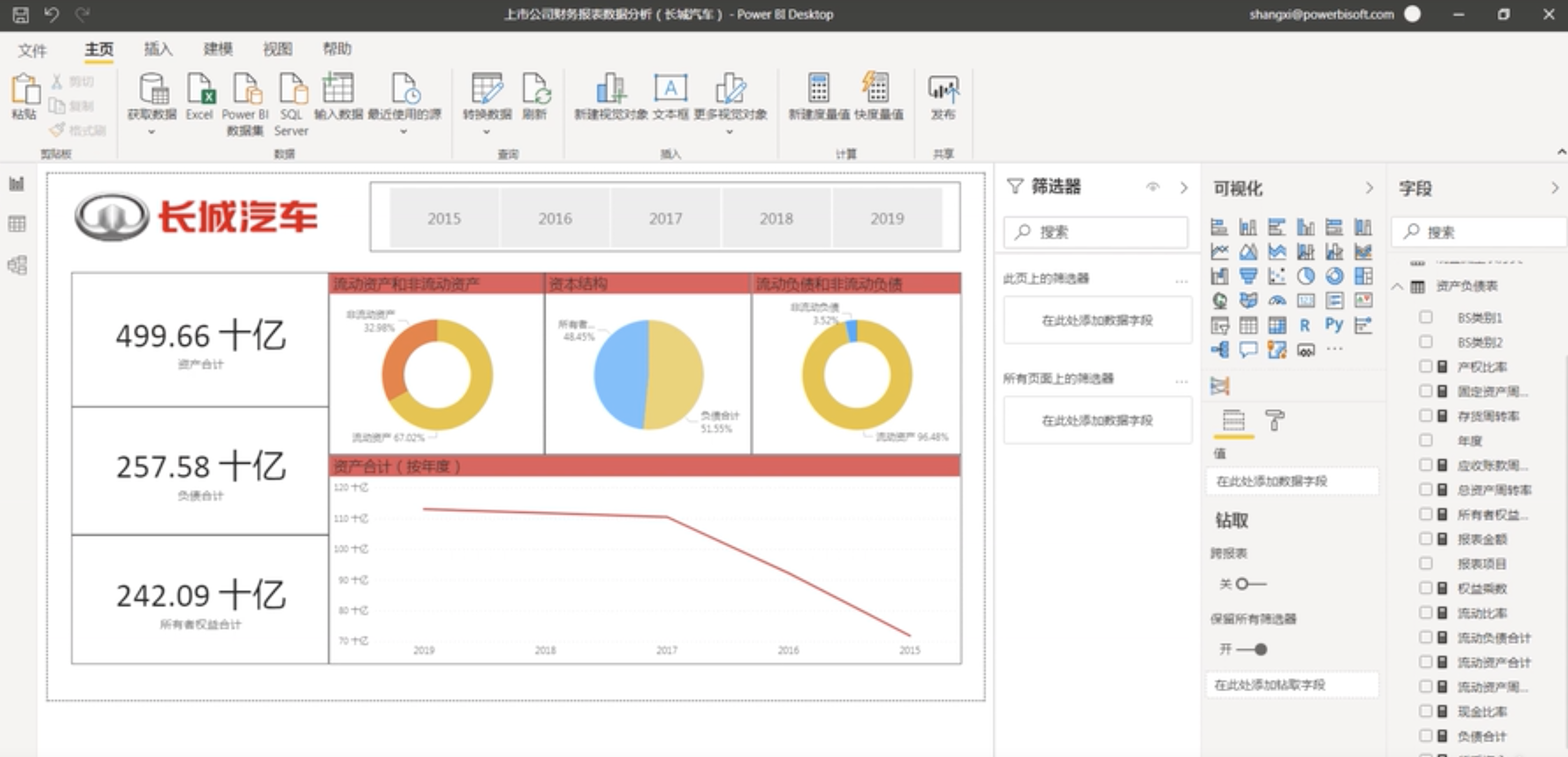
Task: Select the 2017 year slicer button
Action: [x=665, y=218]
